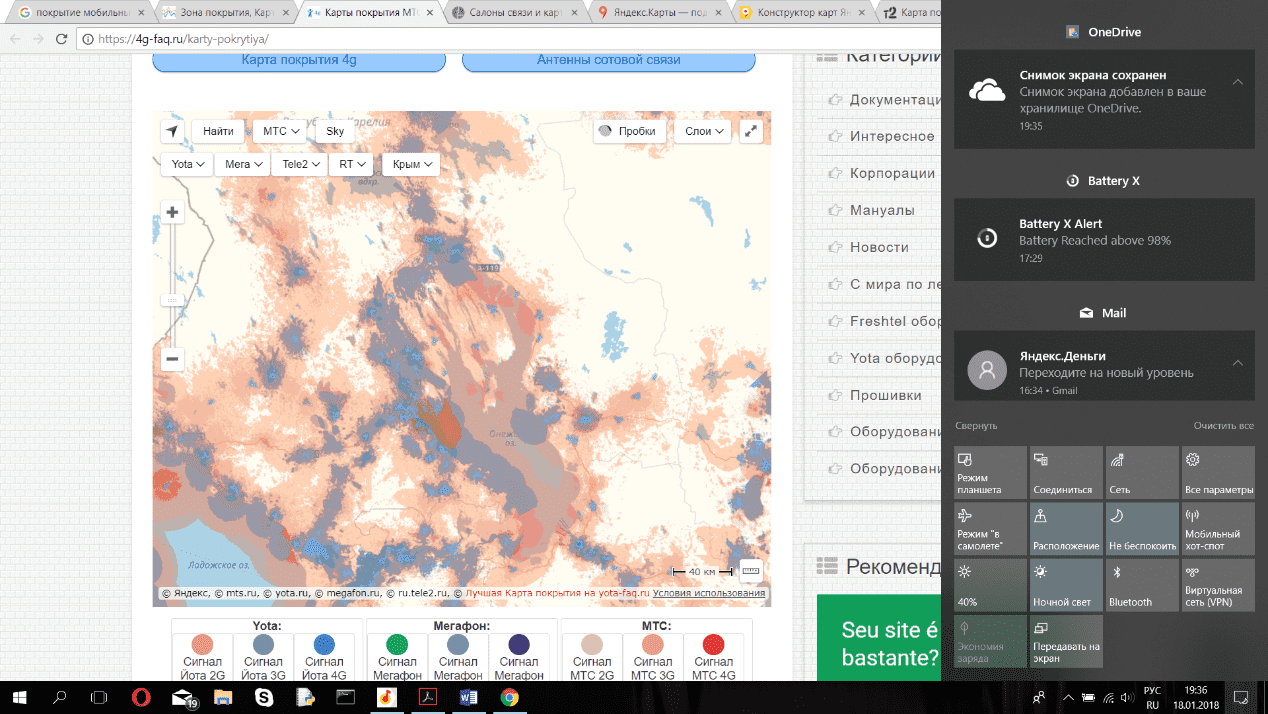Open the Корпорации category link
Image resolution: width=1268 pixels, height=714 pixels.
coord(892,173)
